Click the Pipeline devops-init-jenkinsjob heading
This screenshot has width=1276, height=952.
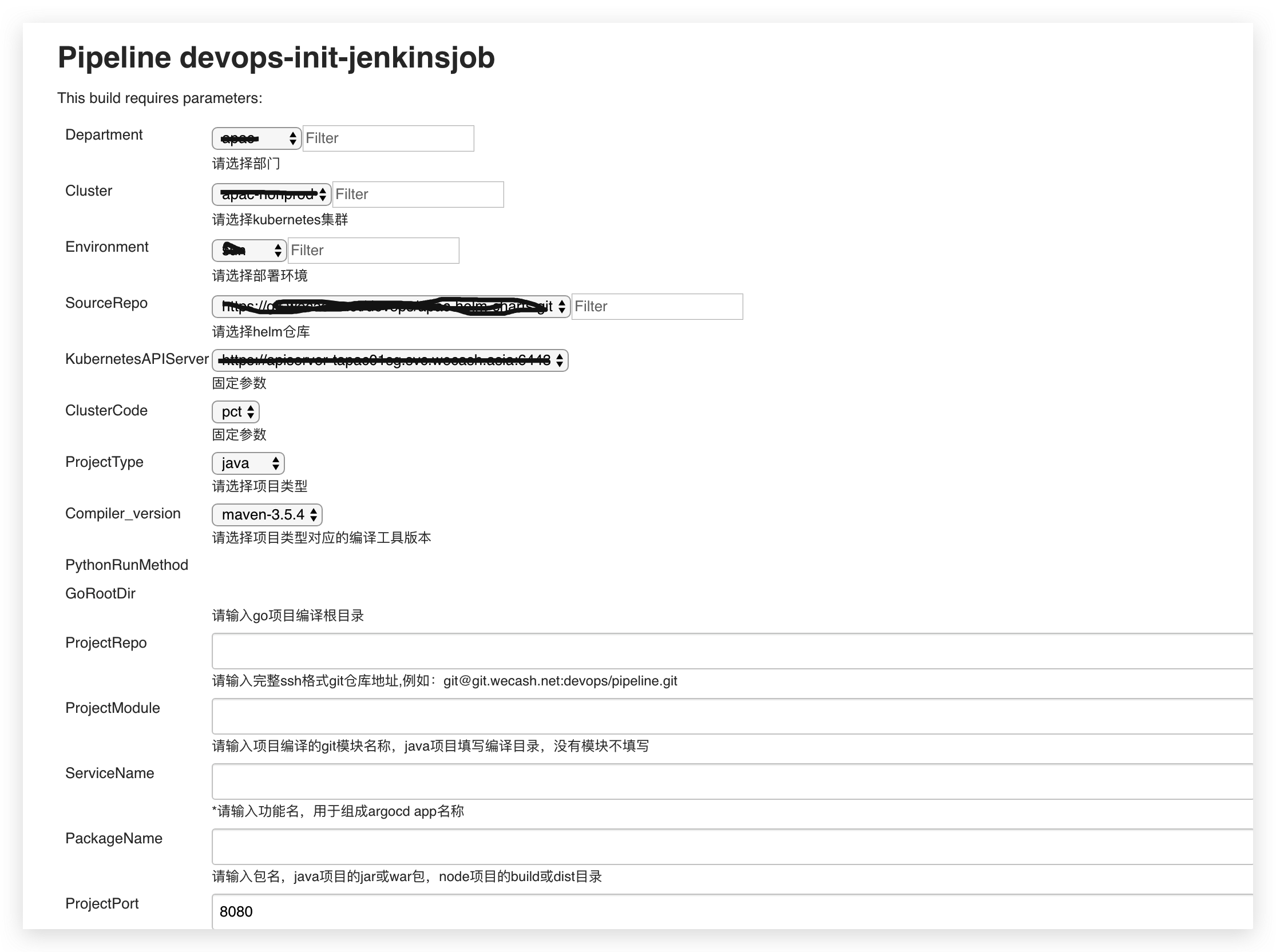[276, 58]
